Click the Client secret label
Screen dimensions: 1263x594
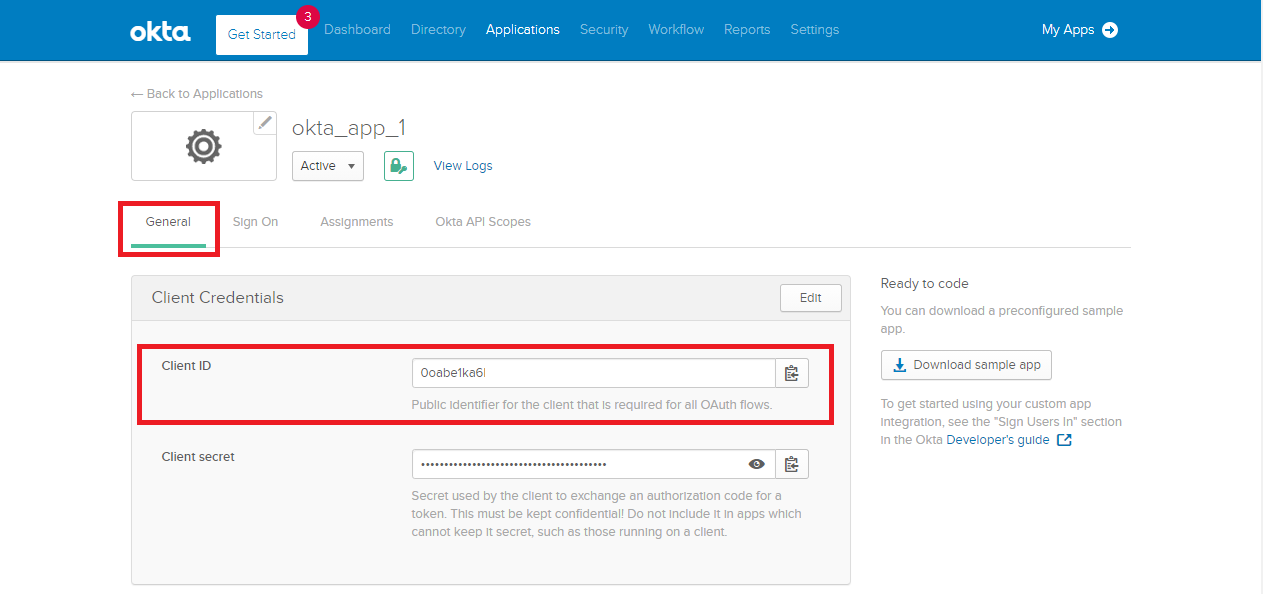click(198, 457)
